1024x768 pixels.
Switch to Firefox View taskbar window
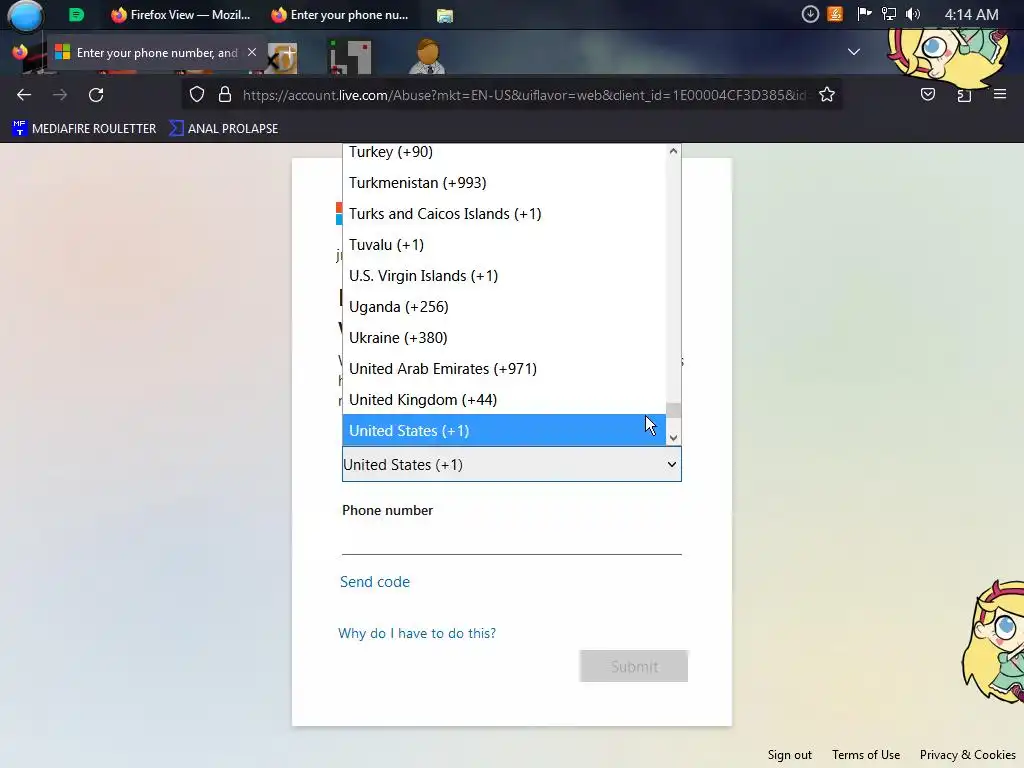(x=181, y=14)
